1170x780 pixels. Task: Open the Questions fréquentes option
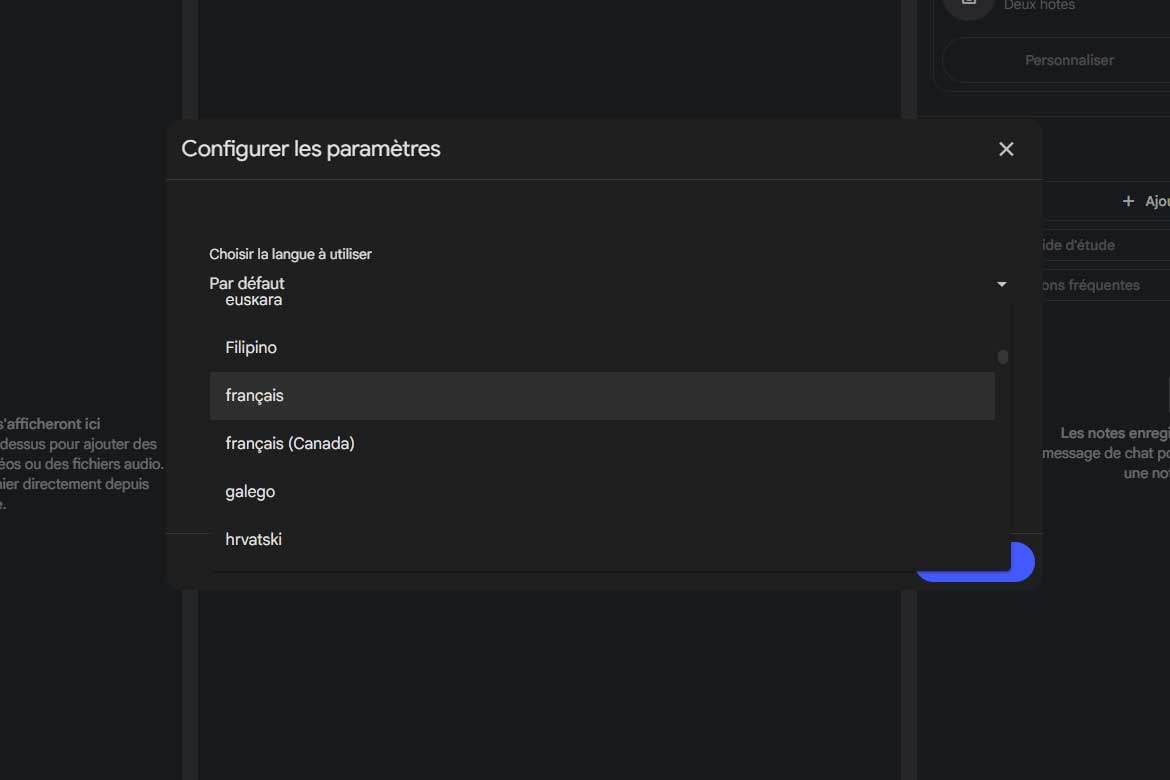click(1090, 285)
